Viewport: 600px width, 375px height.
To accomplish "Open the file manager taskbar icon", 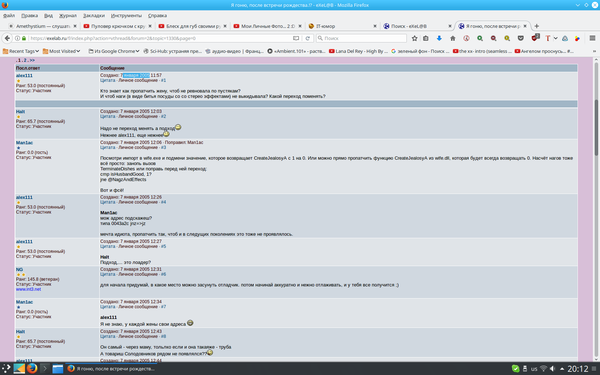I will tap(58, 368).
